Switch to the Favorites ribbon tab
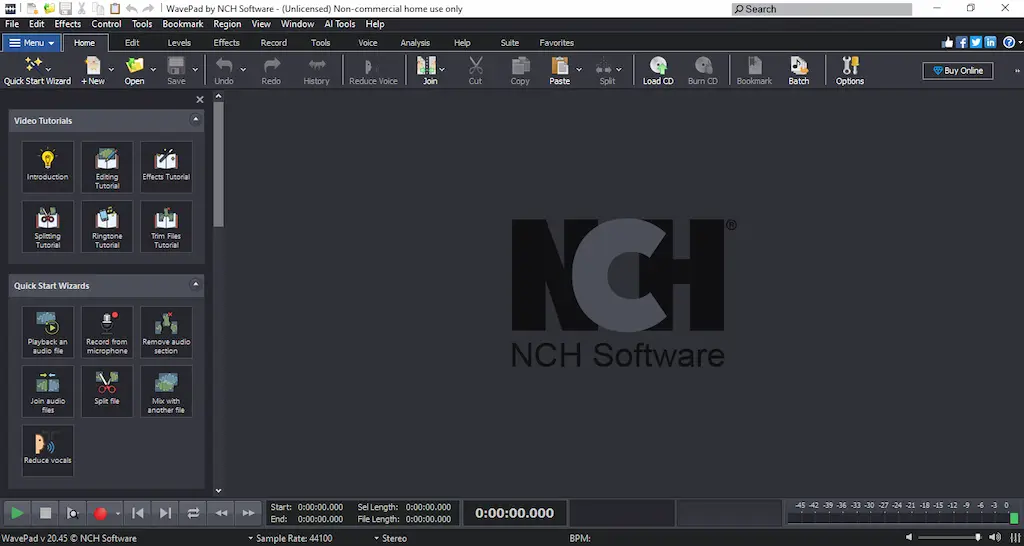This screenshot has width=1024, height=546. point(556,42)
